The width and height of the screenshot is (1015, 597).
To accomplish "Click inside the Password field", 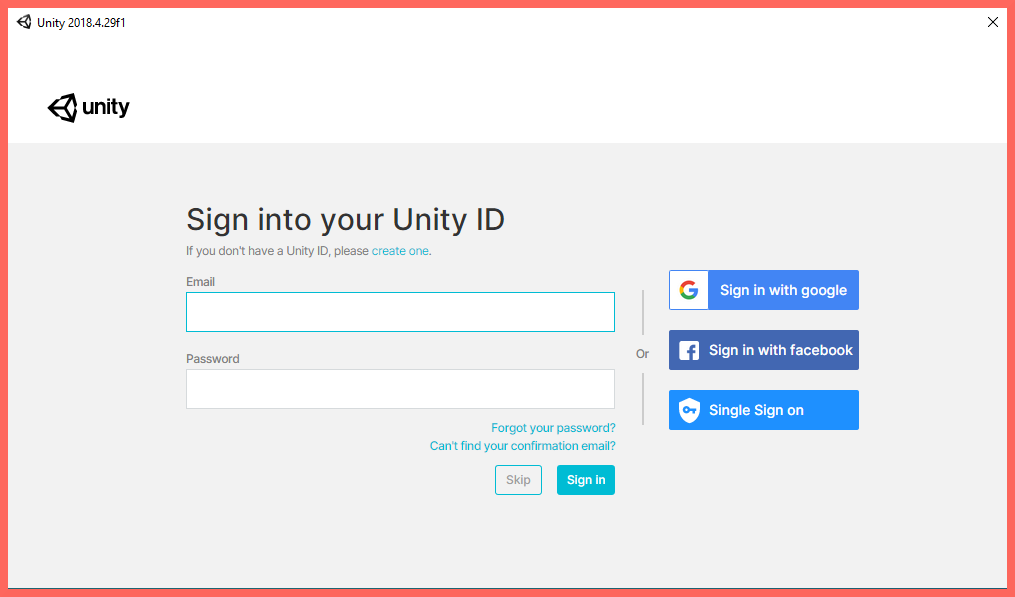I will 400,389.
